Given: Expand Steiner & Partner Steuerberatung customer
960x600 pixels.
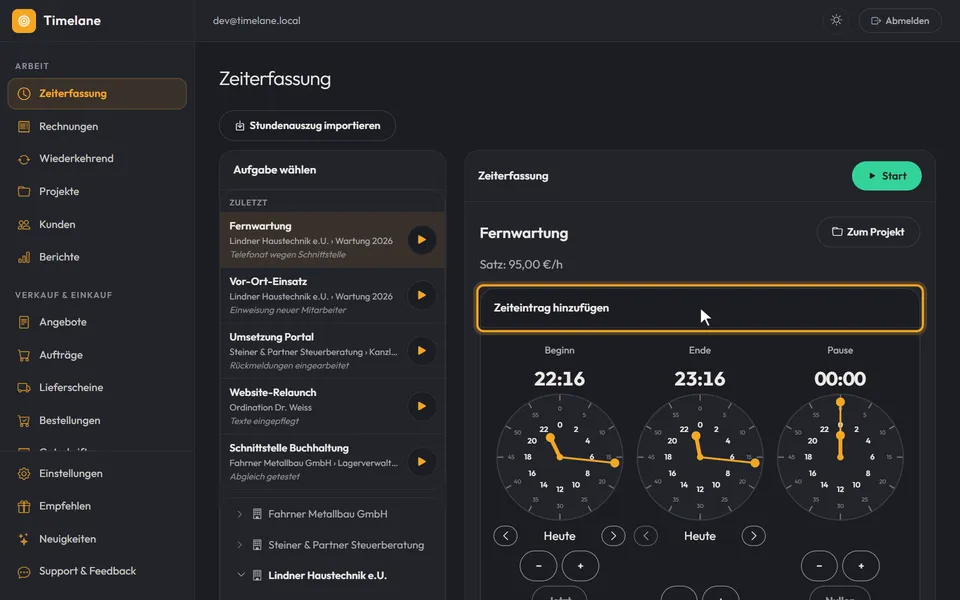Looking at the screenshot, I should pos(239,545).
